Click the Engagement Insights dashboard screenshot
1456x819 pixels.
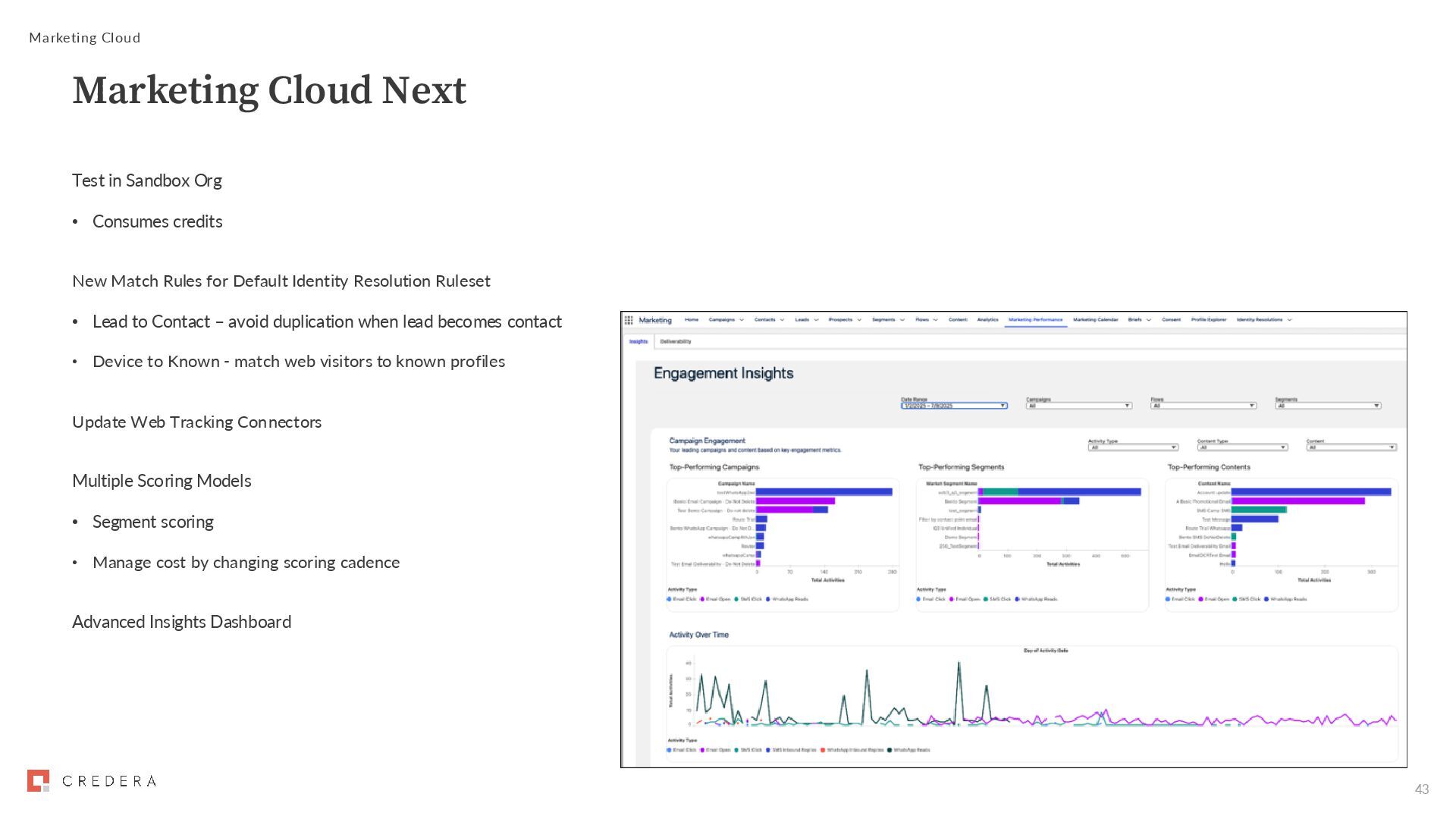click(x=1013, y=539)
